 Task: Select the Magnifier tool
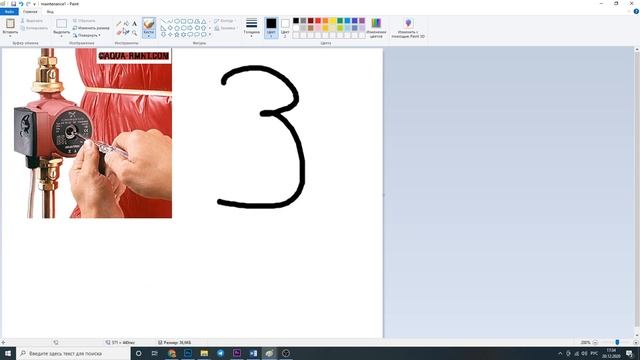click(134, 32)
